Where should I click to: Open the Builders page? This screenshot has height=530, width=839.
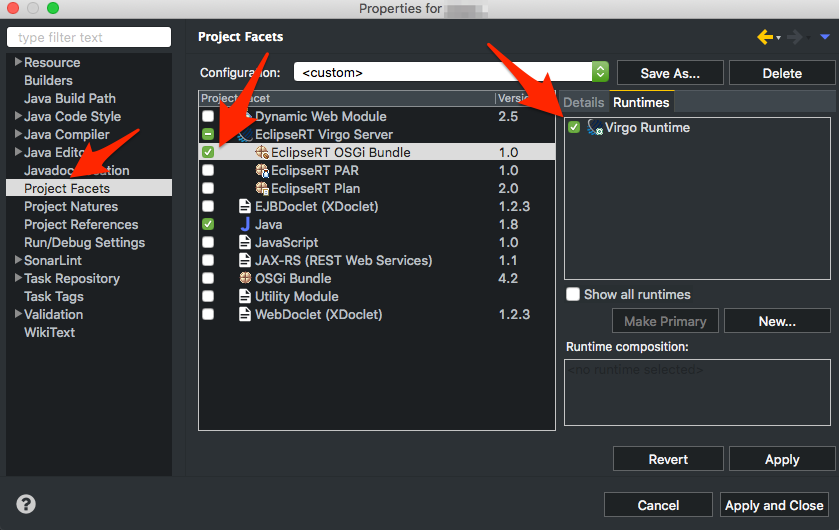point(48,80)
